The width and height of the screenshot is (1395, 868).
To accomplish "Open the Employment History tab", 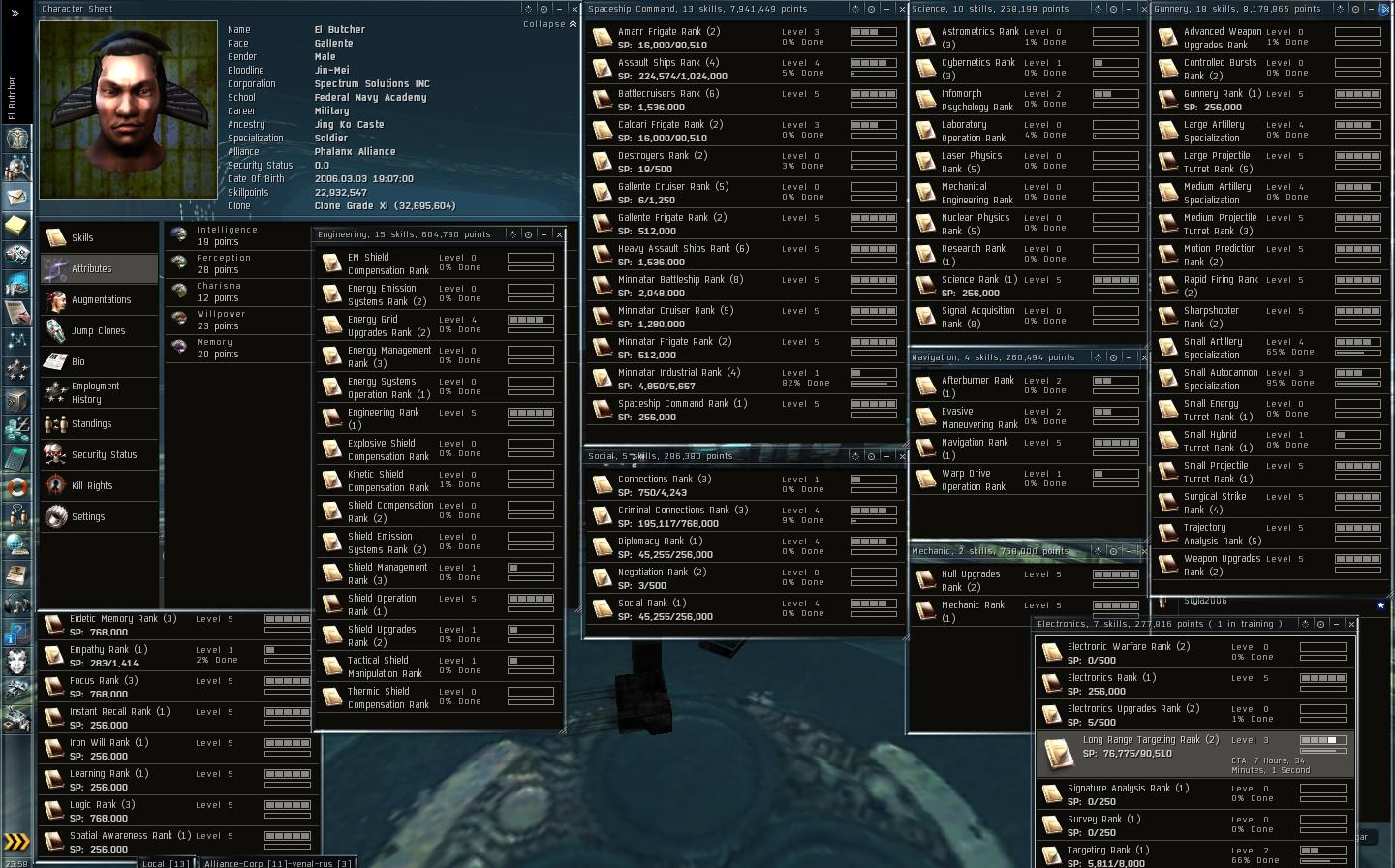I will point(99,392).
